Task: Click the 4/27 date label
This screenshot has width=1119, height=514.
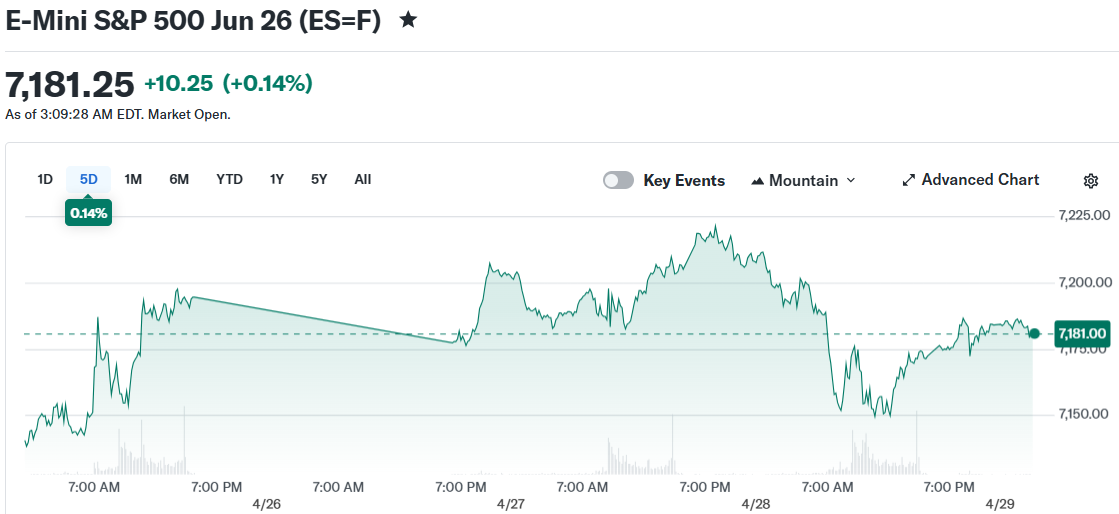Action: click(511, 503)
